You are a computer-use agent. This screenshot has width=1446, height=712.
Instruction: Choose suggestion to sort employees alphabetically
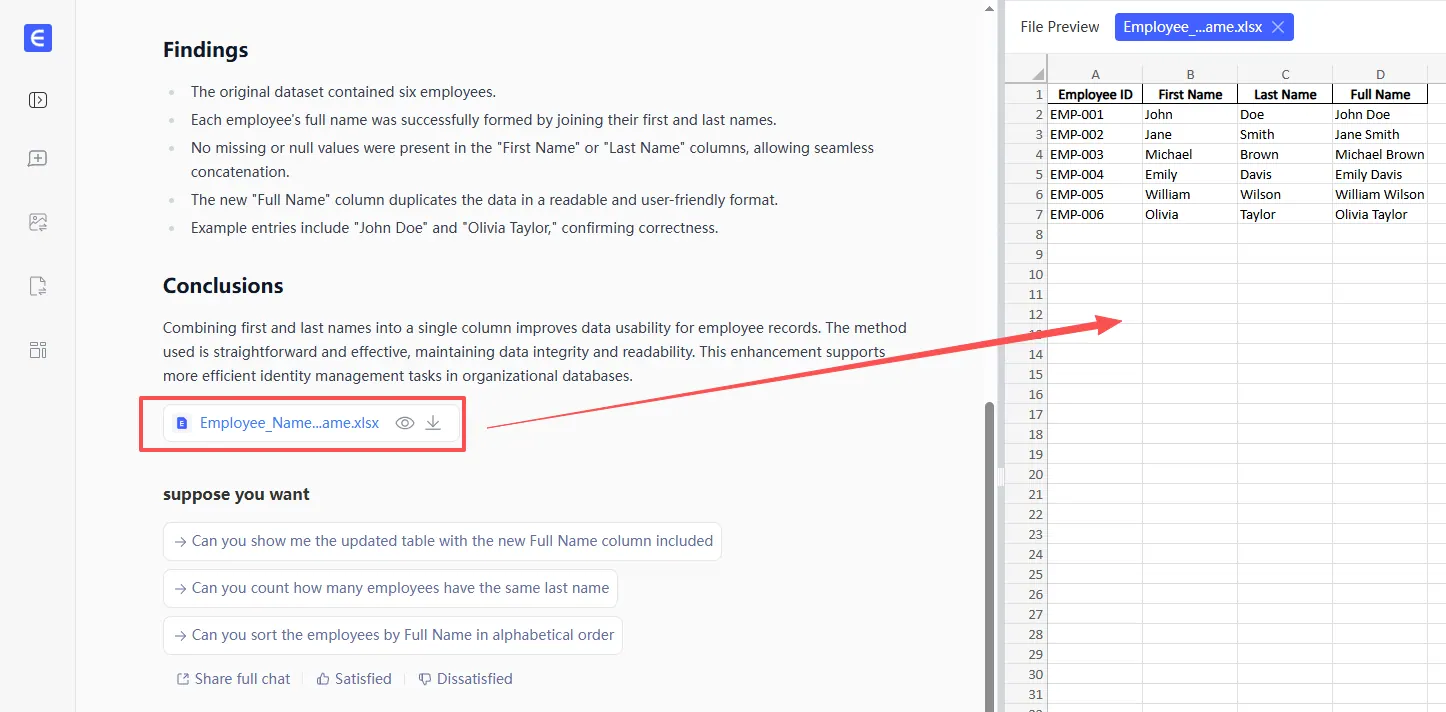(x=393, y=635)
